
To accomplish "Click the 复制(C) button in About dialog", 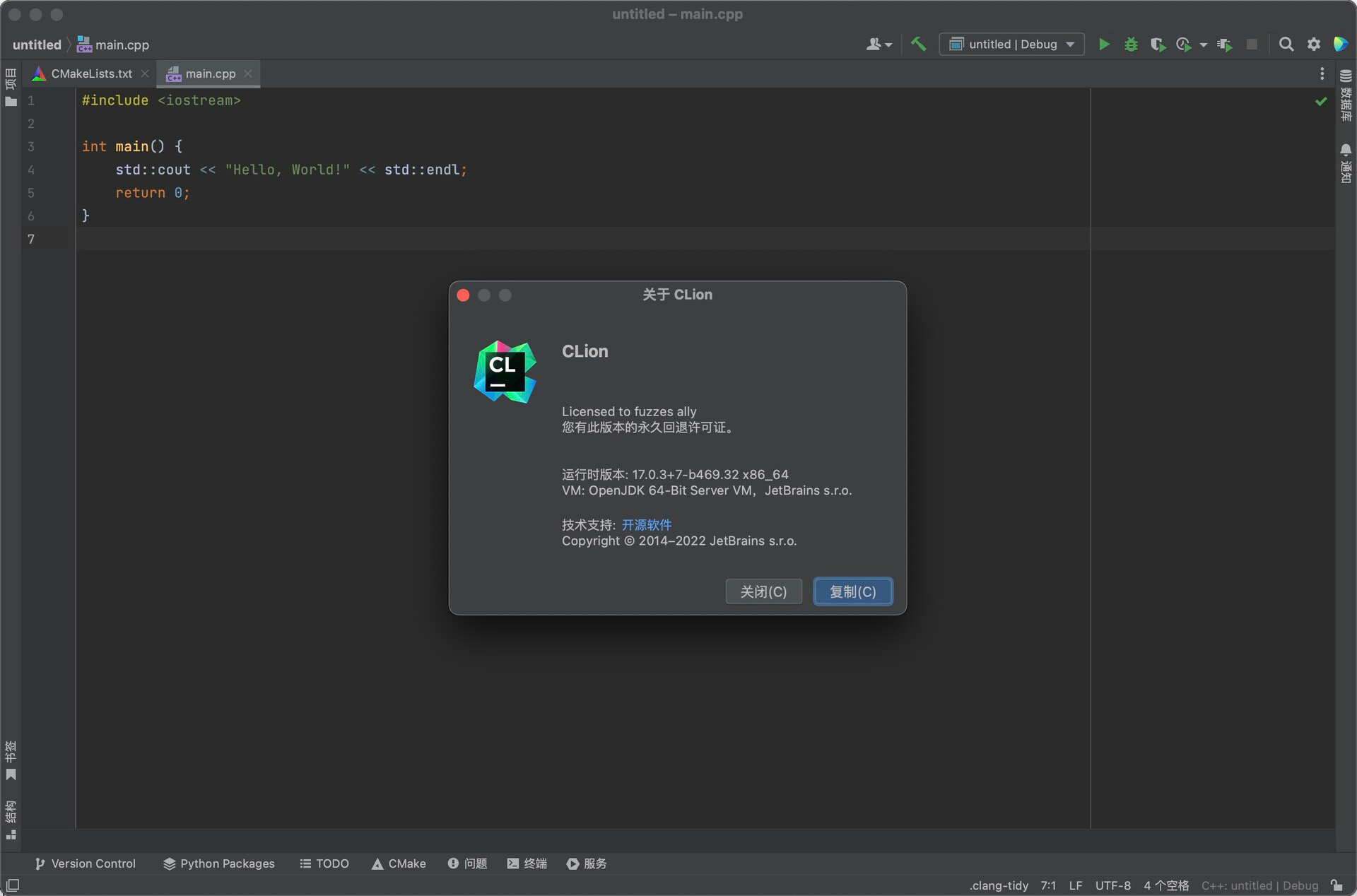I will (852, 591).
